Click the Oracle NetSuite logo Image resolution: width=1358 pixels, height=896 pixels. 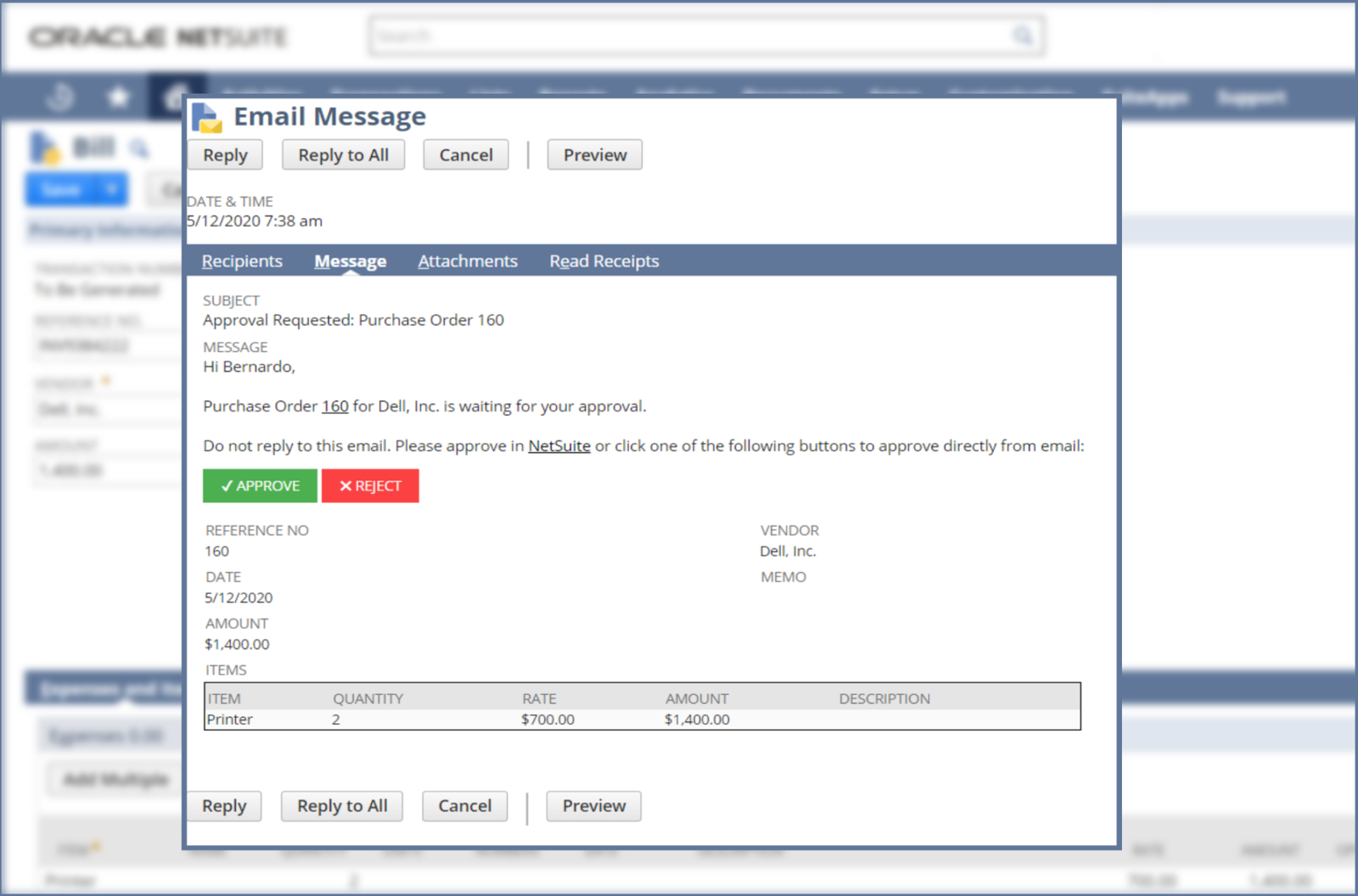point(159,37)
